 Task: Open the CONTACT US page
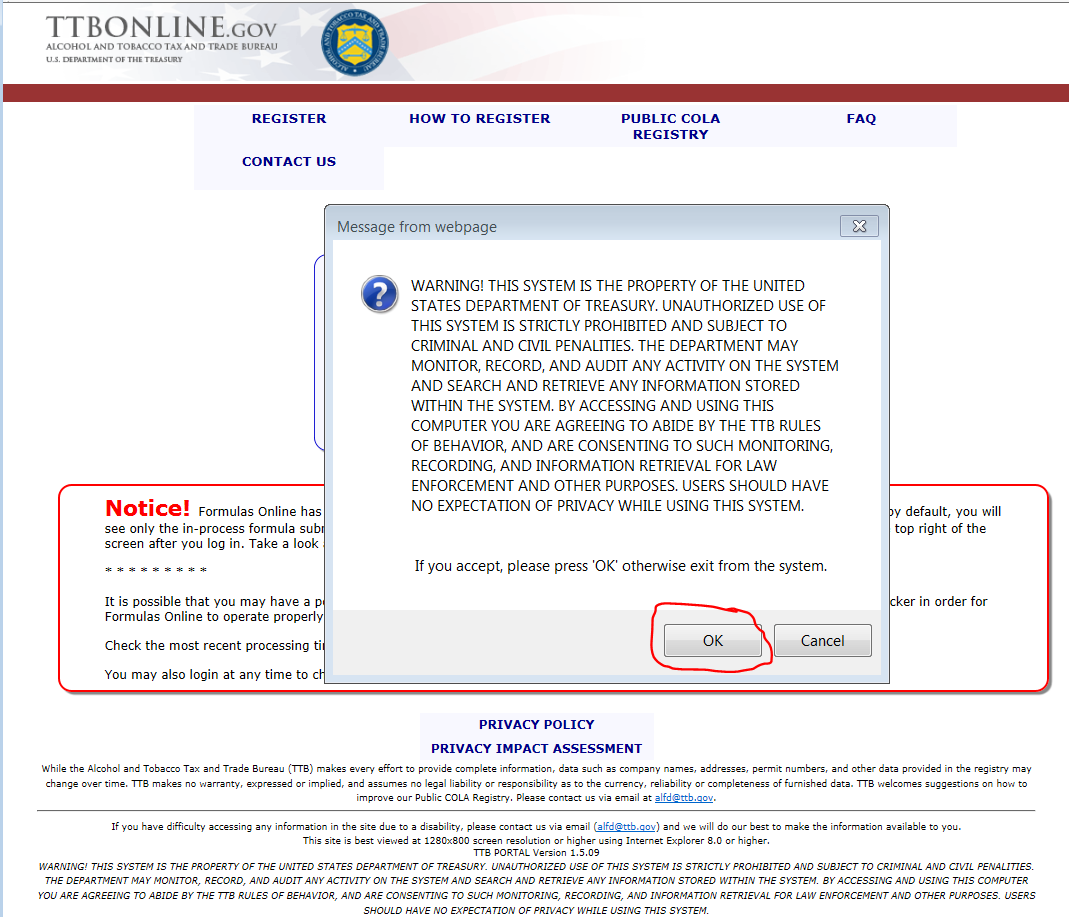[x=289, y=162]
